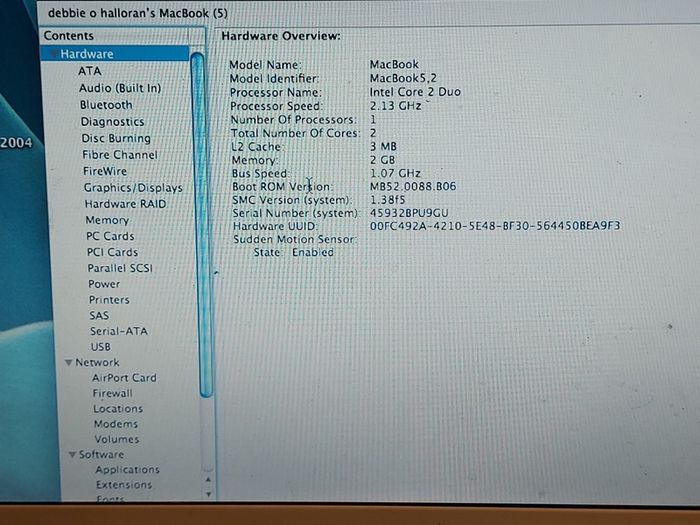Select Extensions under Software
The width and height of the screenshot is (700, 525).
coord(124,484)
